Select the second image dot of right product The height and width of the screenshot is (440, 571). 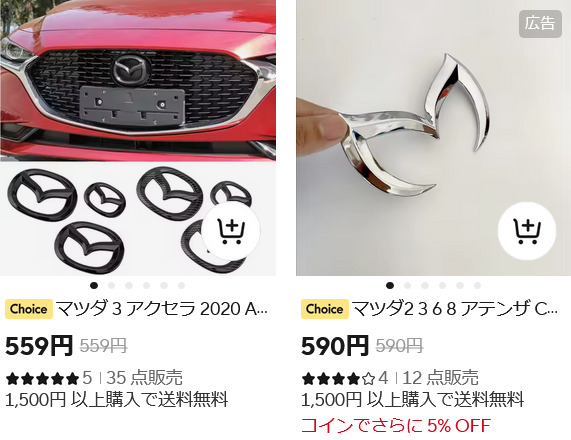[x=407, y=285]
